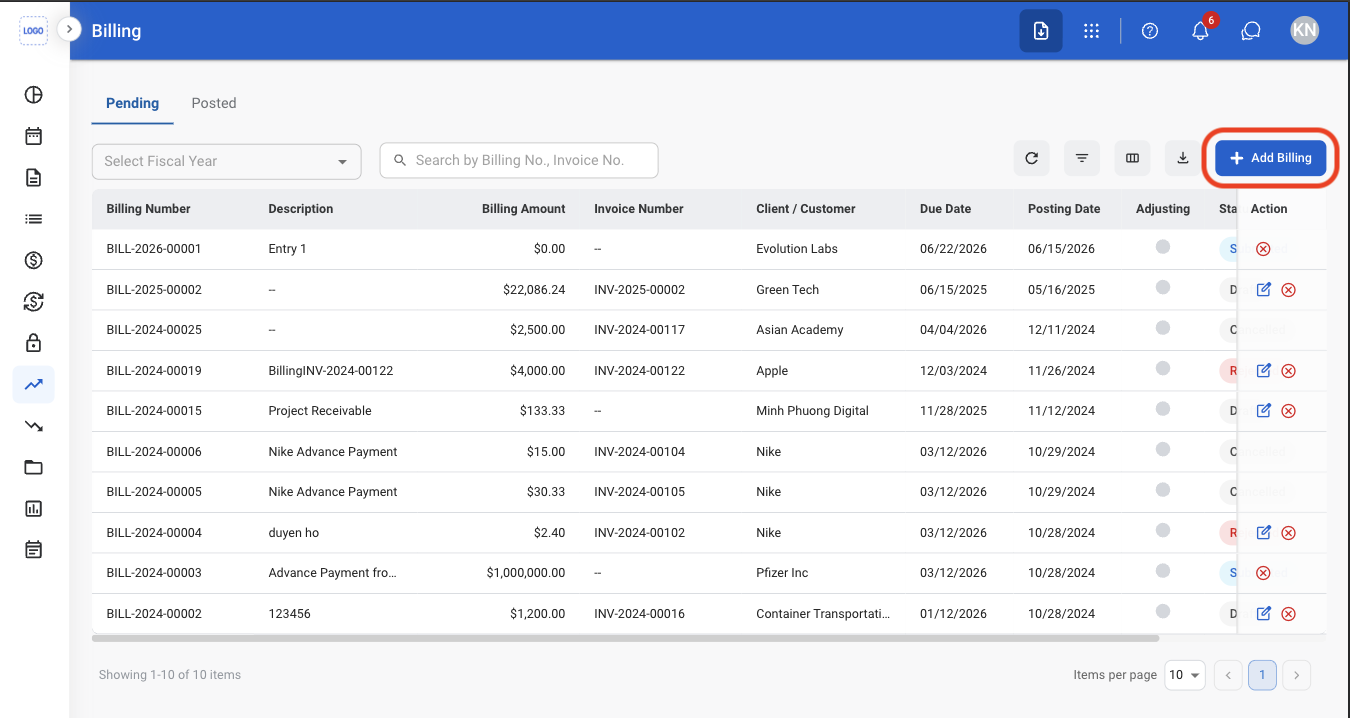Edit billing BILL-2024-00004
Viewport: 1350px width, 718px height.
1263,533
